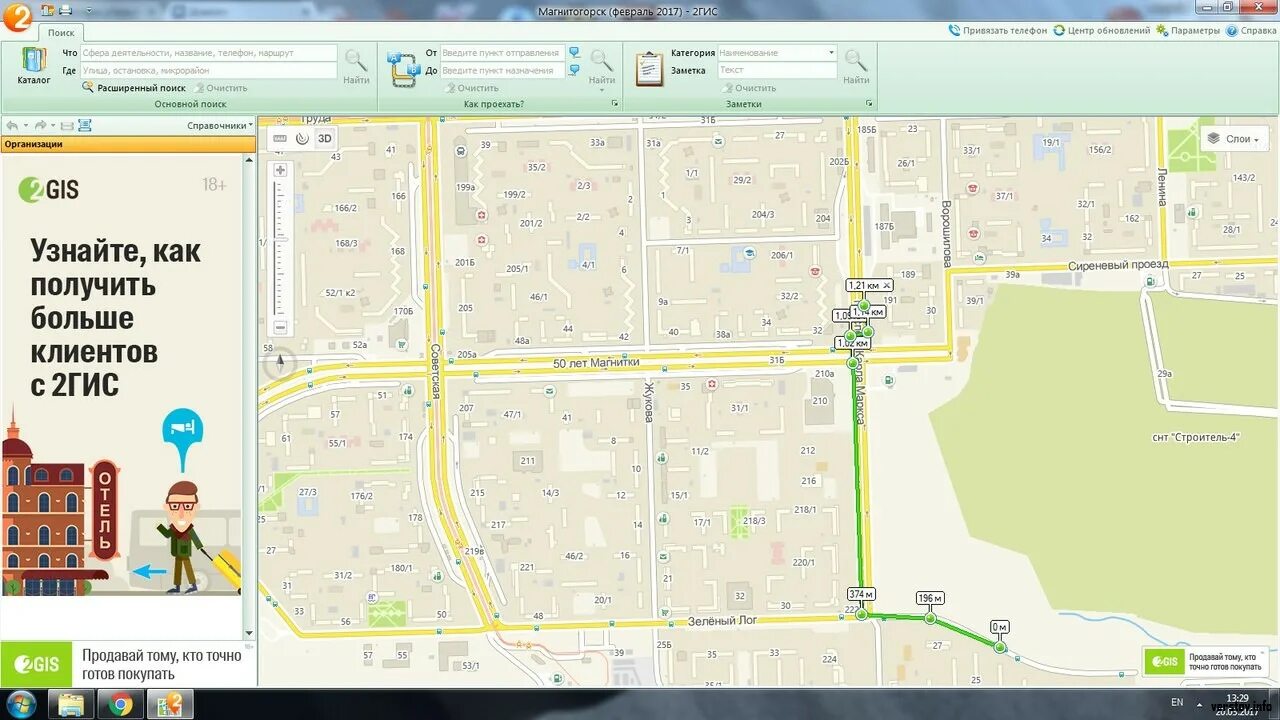Zoom in with the plus button
1280x720 pixels.
[280, 170]
